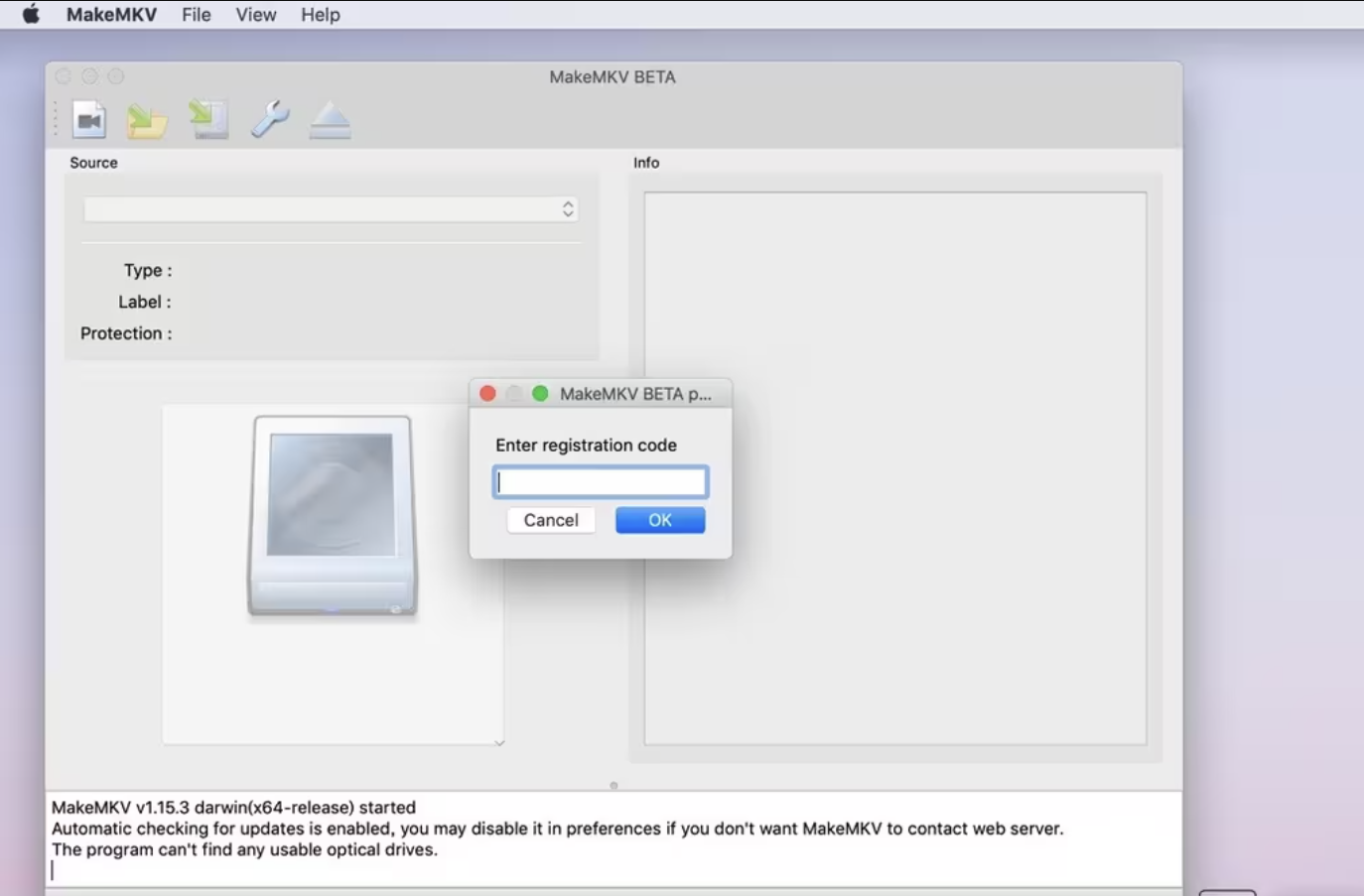
Task: Expand the Source drive dropdown
Action: click(331, 209)
